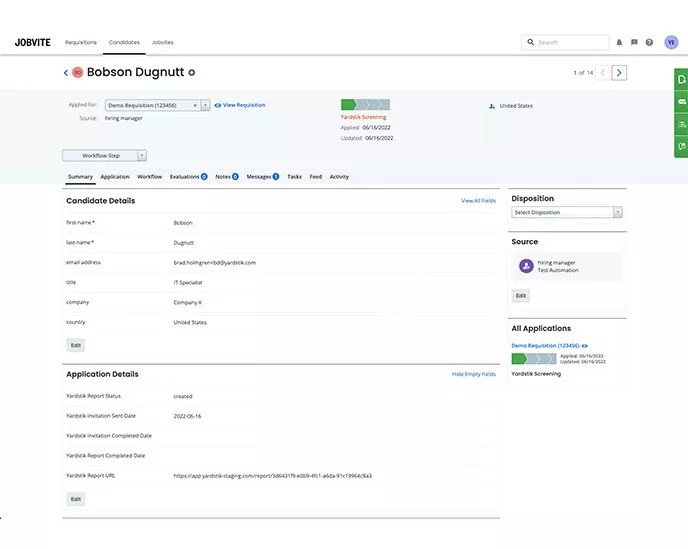
Task: Click the View All Fields link
Action: pyautogui.click(x=478, y=201)
